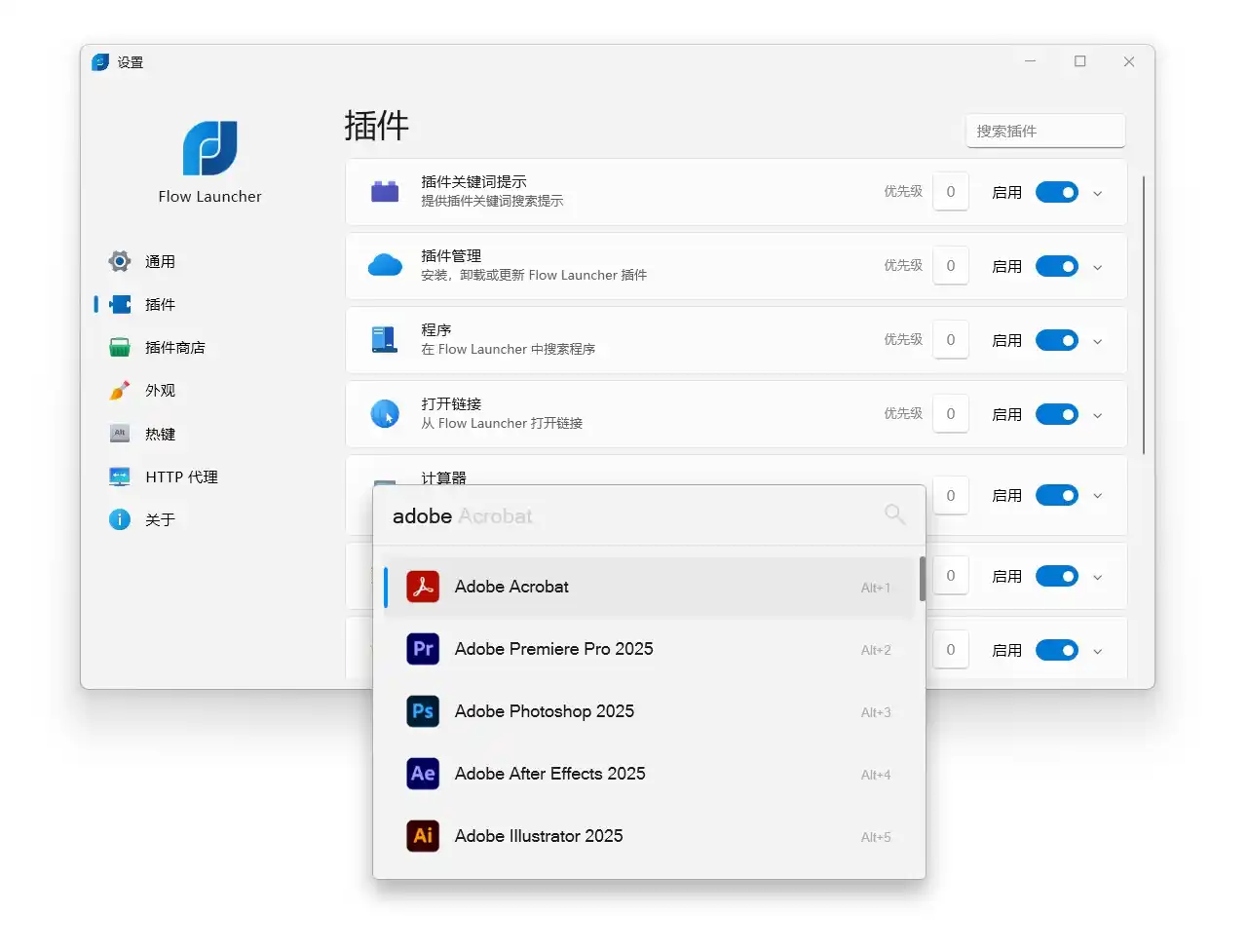Select the Adobe Acrobat search result
The width and height of the screenshot is (1248, 952).
(x=649, y=587)
